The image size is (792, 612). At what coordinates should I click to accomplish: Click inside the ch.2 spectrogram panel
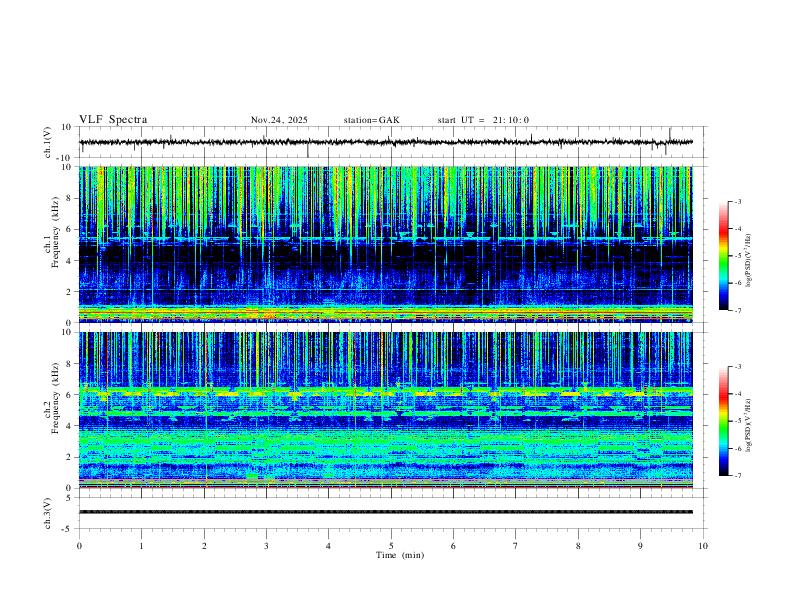tap(385, 410)
